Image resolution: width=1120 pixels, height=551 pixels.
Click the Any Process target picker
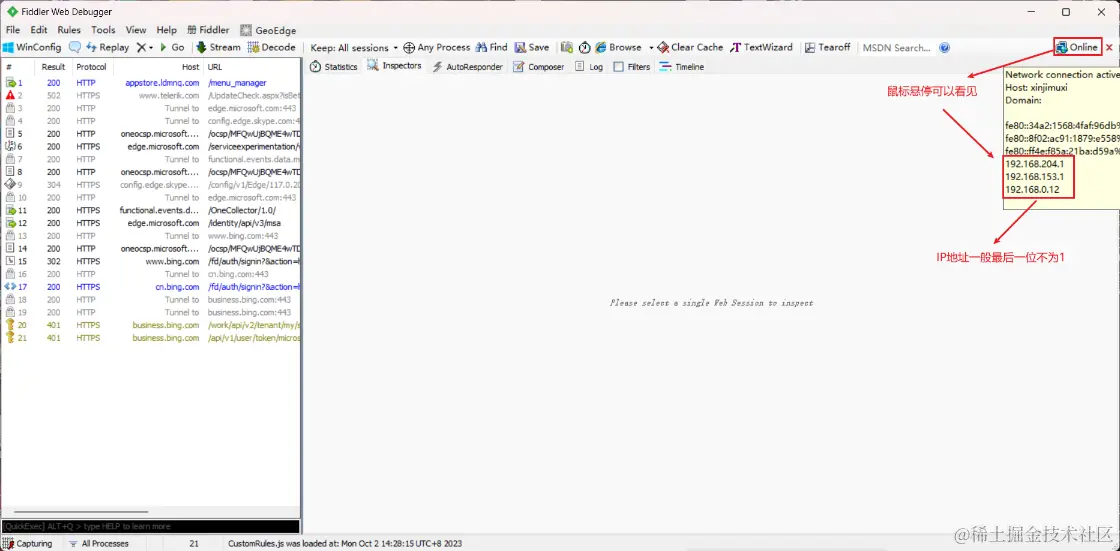click(436, 47)
